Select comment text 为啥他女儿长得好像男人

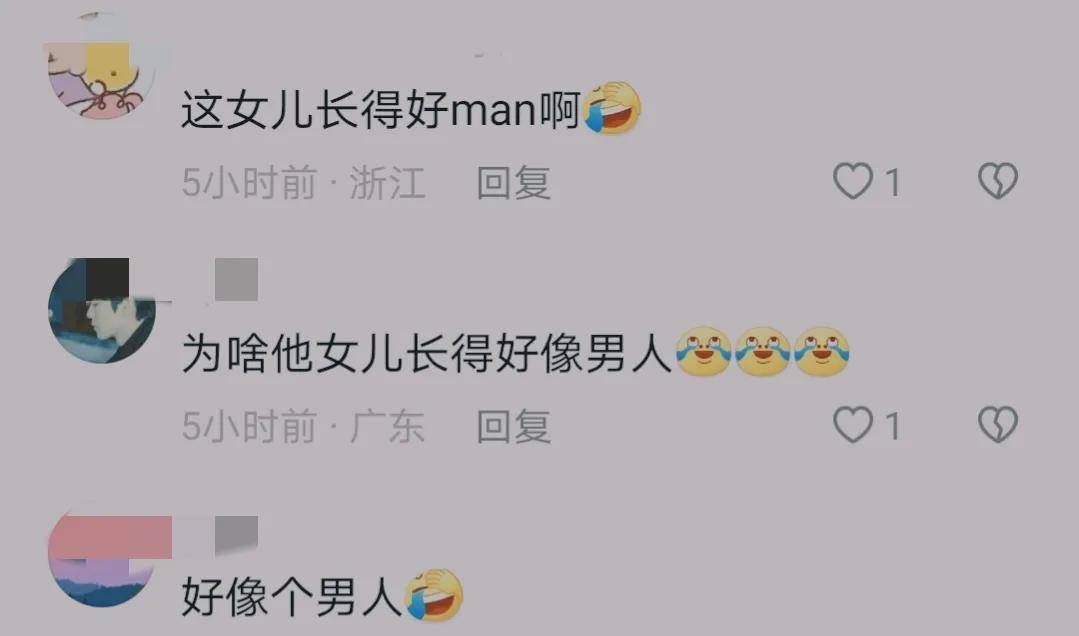(x=427, y=354)
